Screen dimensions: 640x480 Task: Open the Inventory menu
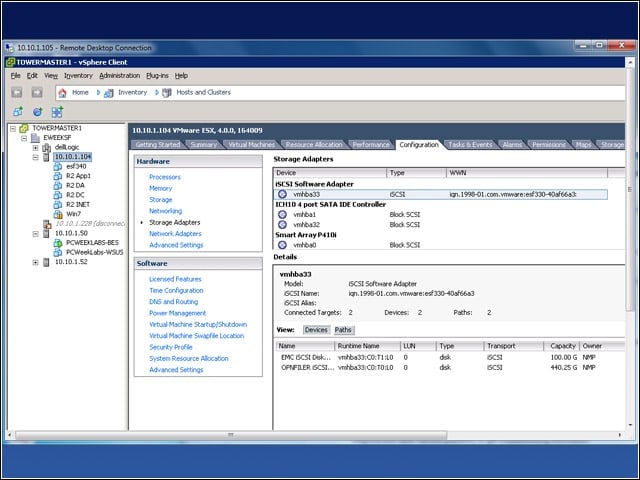[x=78, y=76]
